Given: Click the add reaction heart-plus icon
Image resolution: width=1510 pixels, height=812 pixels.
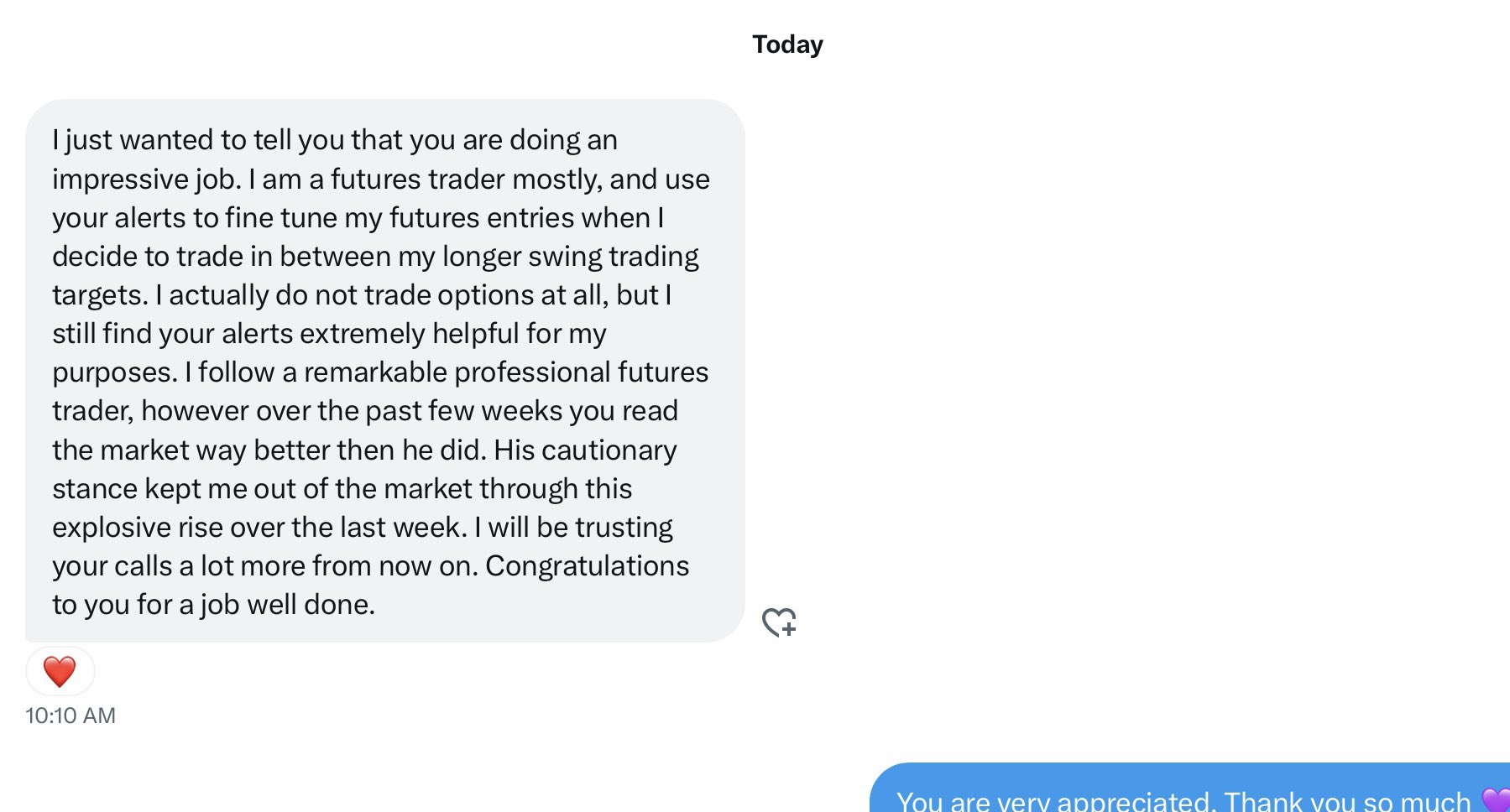Looking at the screenshot, I should (x=779, y=622).
